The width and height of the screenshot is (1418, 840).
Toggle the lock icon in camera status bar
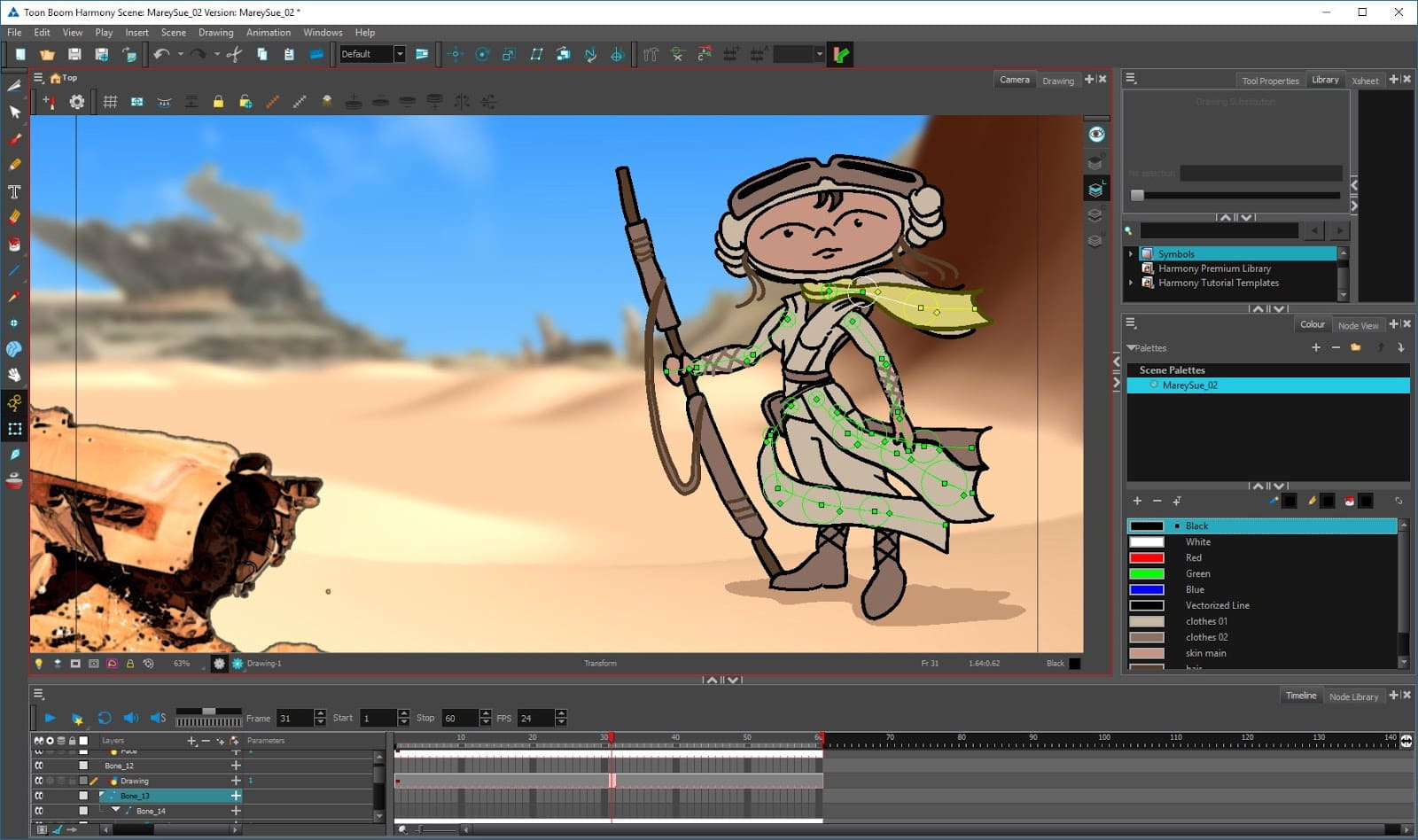point(130,663)
